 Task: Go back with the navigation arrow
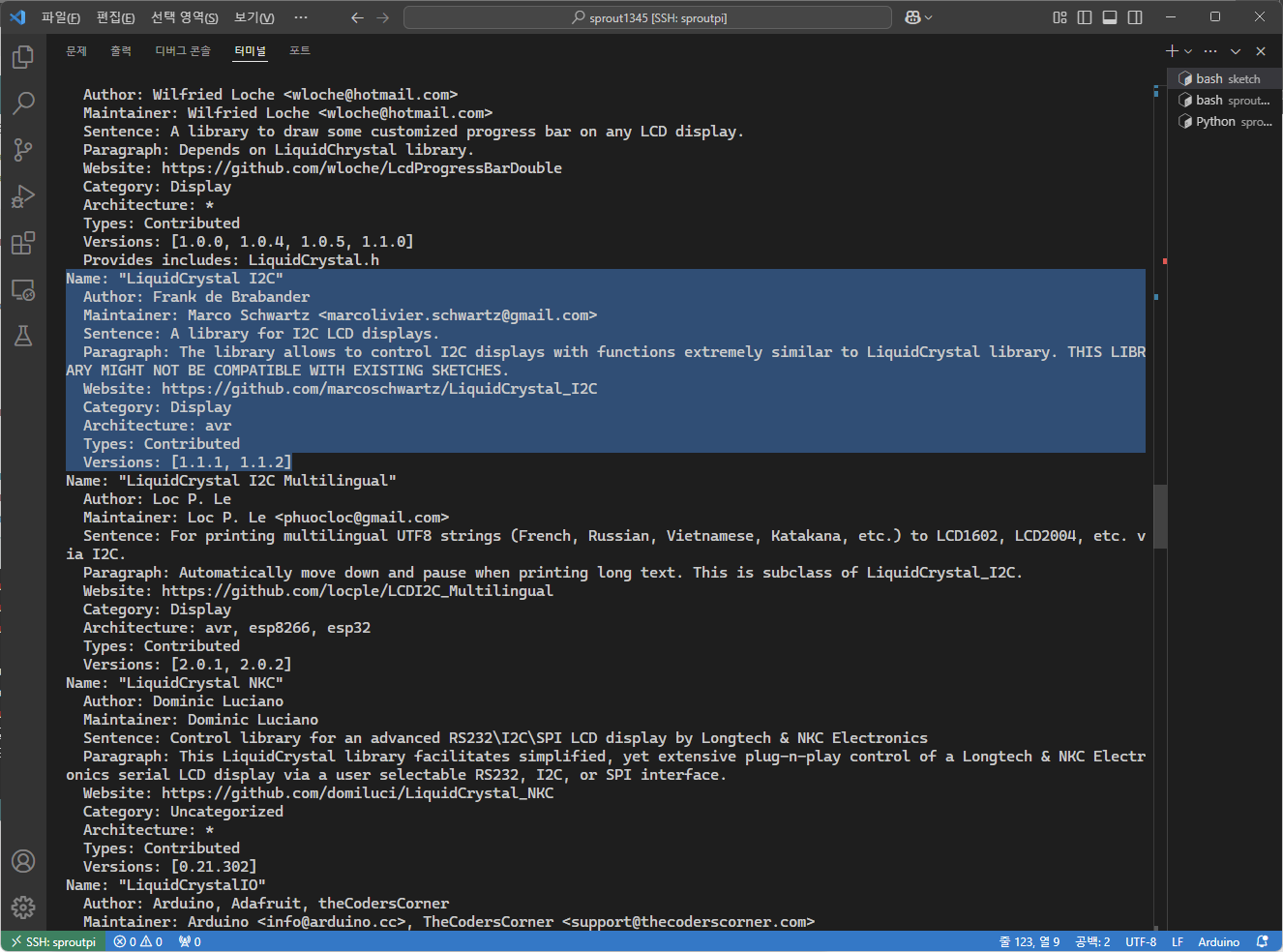click(357, 17)
